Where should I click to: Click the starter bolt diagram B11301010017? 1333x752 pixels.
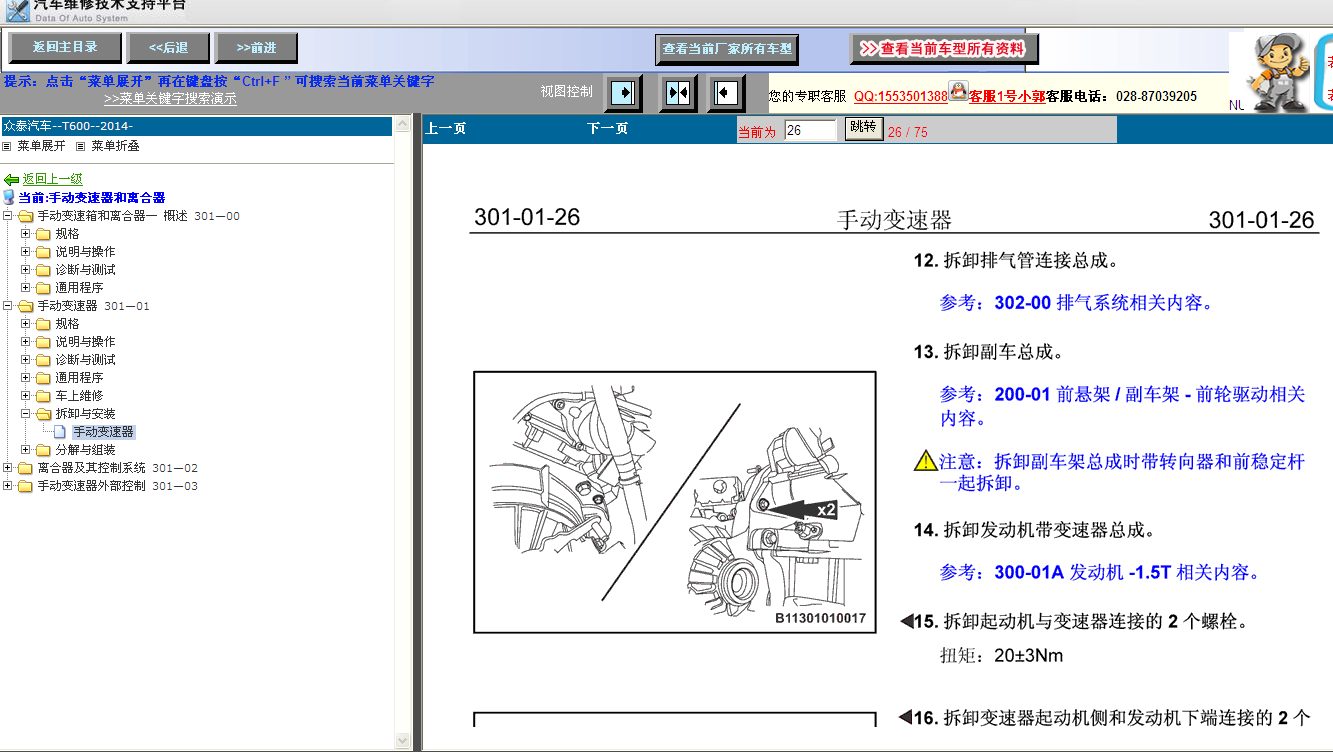675,502
